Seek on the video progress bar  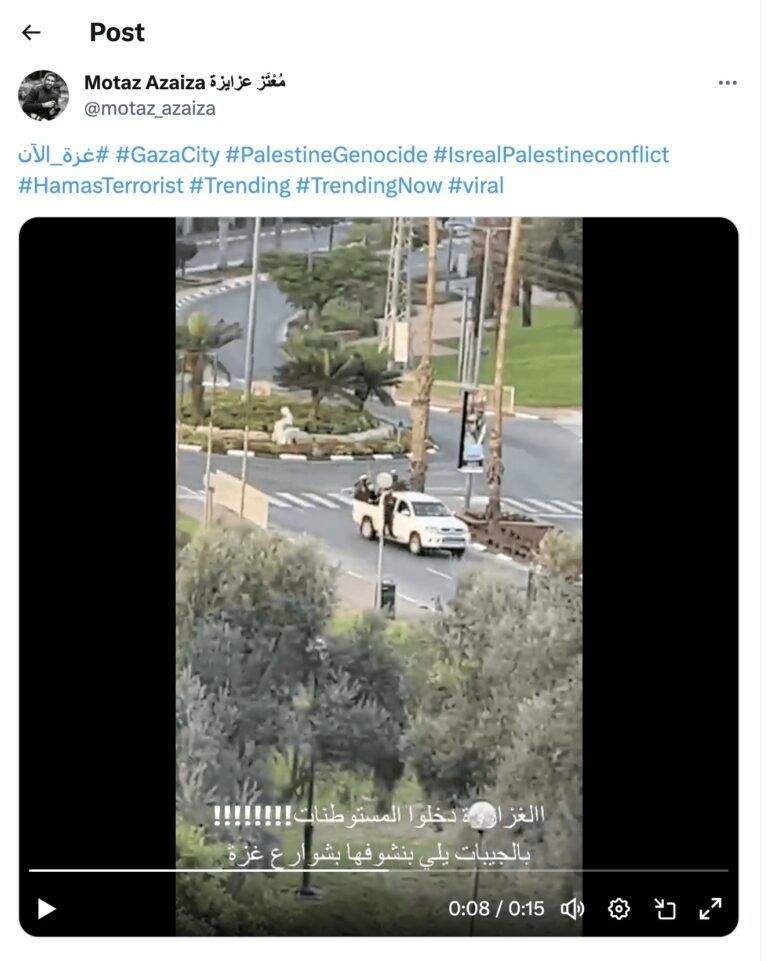click(378, 870)
